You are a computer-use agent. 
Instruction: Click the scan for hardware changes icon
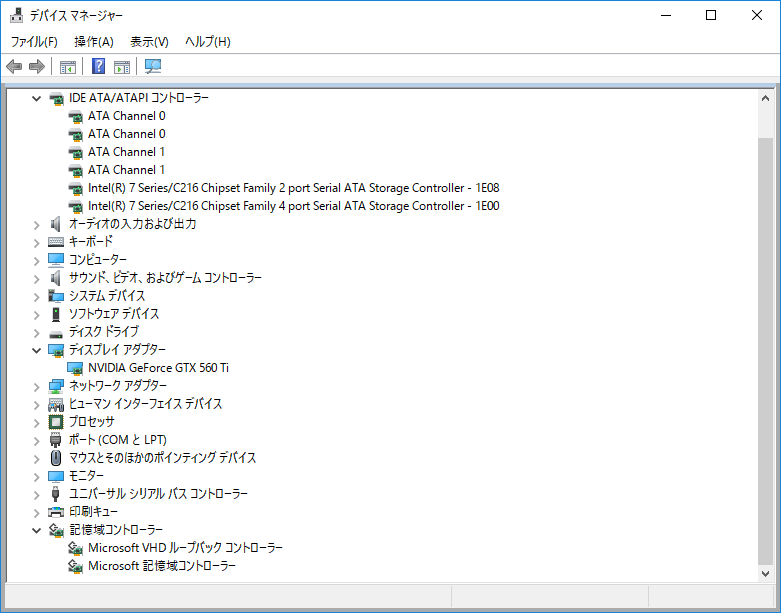tap(153, 67)
